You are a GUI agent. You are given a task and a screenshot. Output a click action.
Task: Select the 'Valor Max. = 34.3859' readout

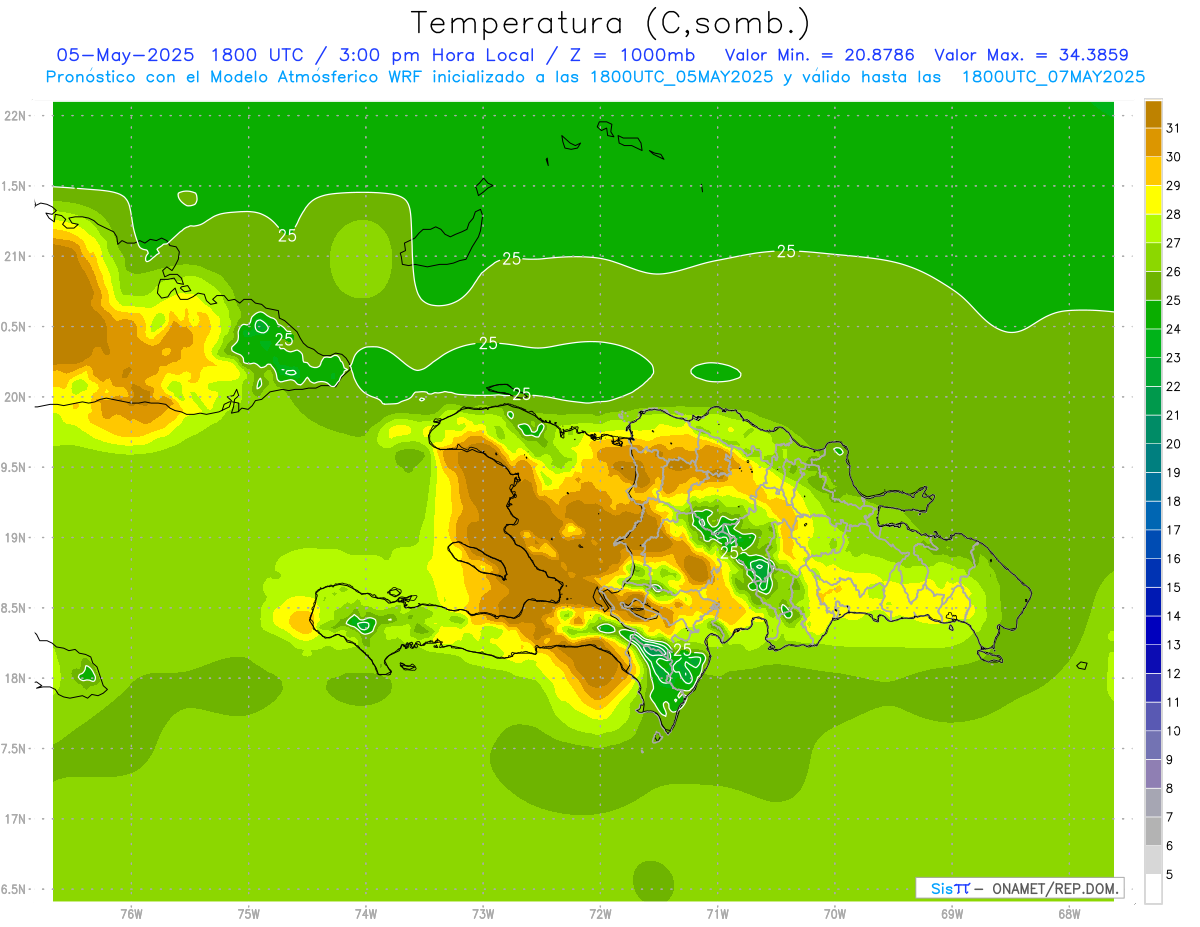(1031, 55)
